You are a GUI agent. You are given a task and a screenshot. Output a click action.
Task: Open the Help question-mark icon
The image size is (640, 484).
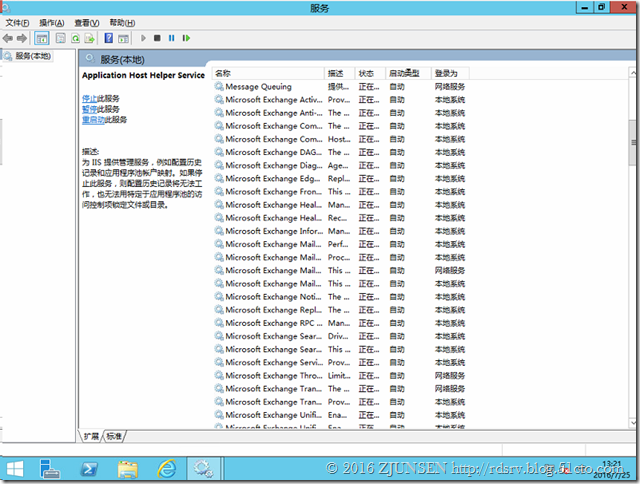(109, 38)
